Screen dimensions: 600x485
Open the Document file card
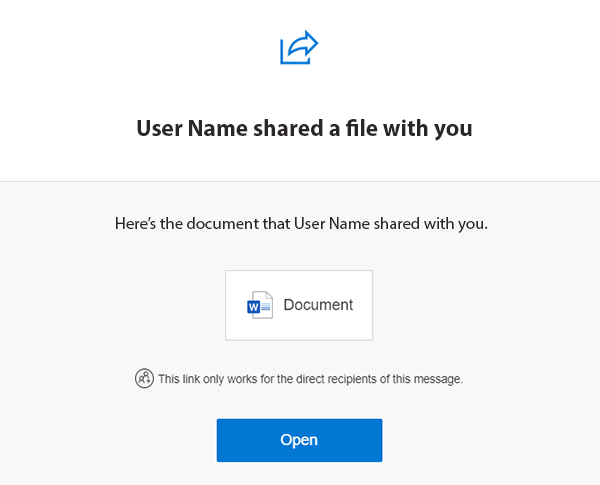(299, 305)
